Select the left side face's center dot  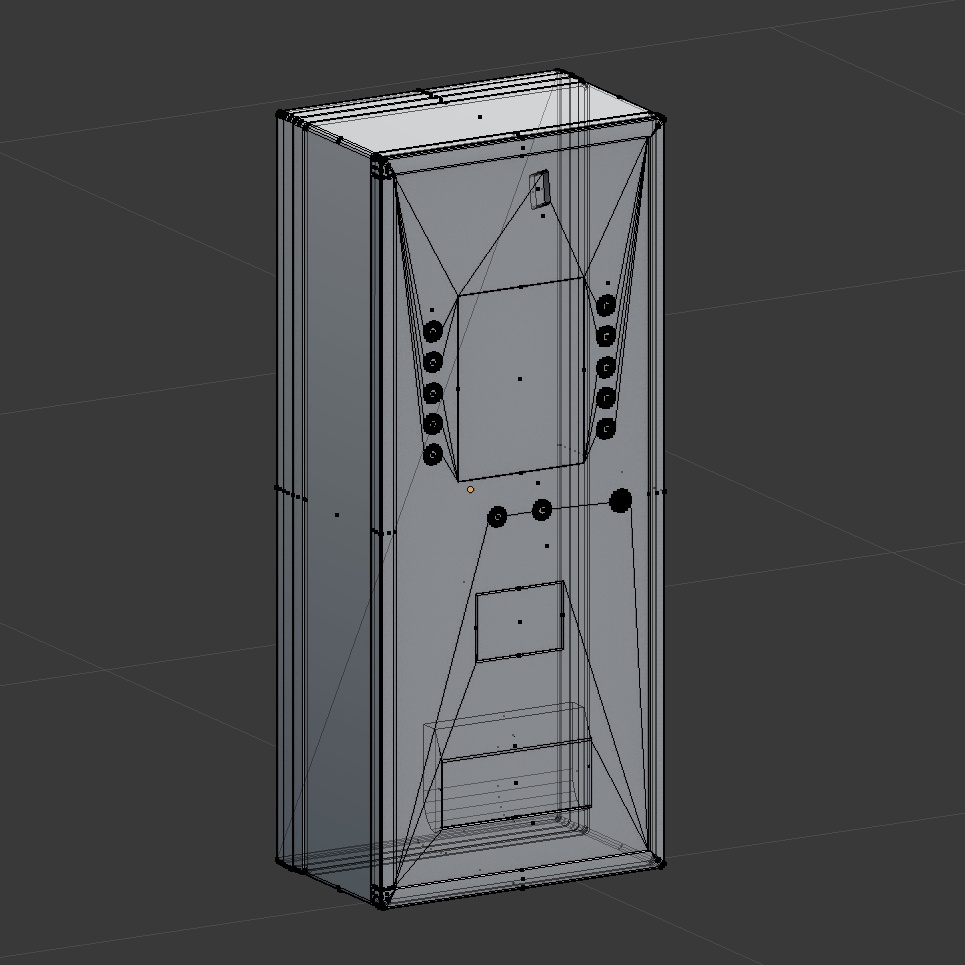coord(337,515)
